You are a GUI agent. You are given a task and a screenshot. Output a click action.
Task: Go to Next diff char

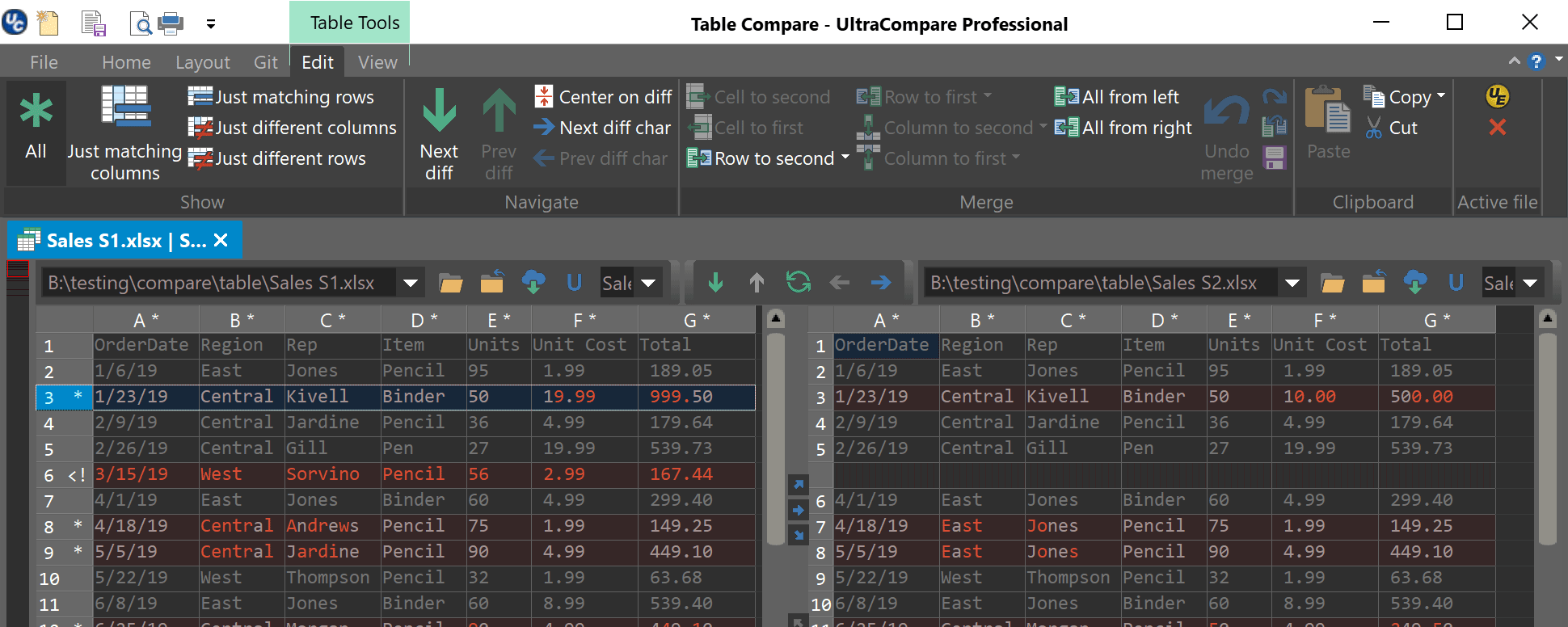602,128
